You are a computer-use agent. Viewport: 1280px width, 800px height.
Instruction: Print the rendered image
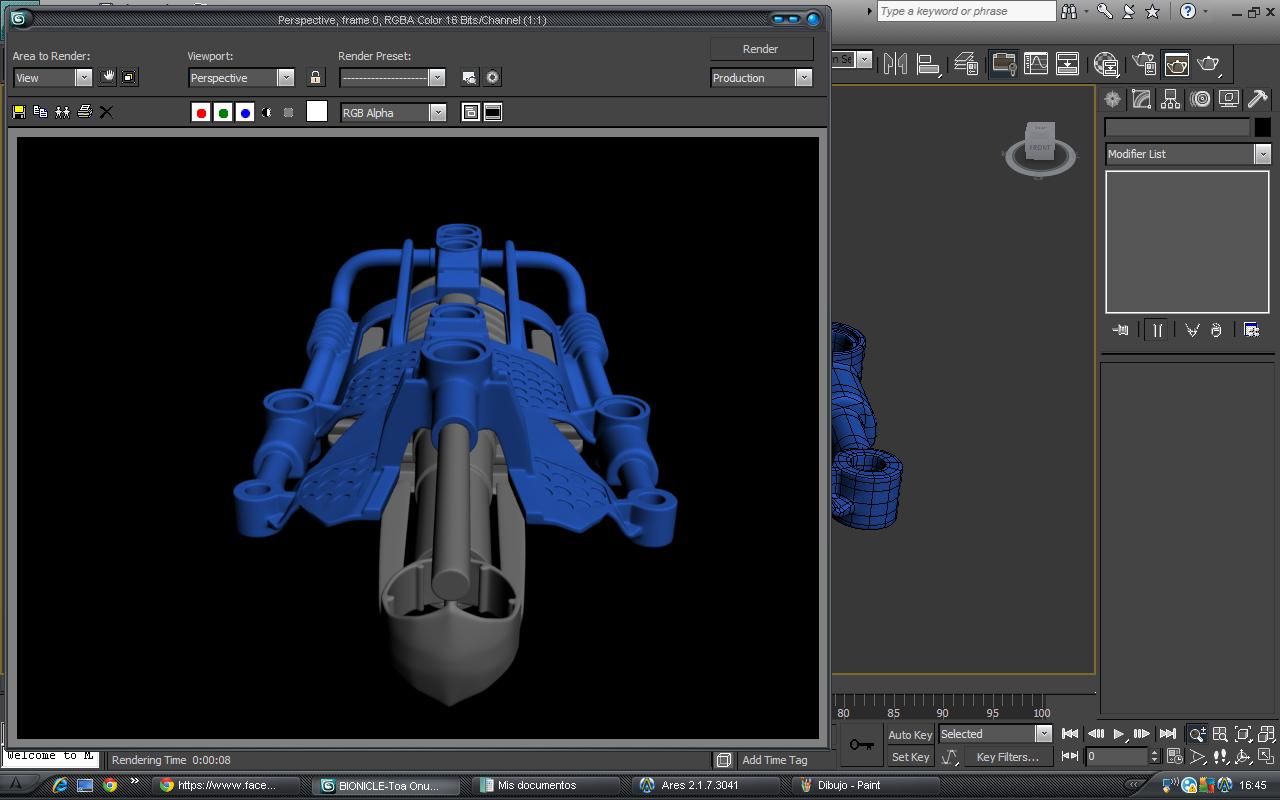point(84,112)
